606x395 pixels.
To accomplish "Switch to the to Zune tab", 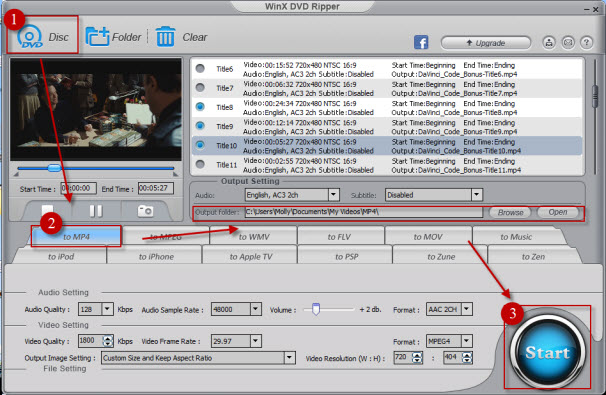I will click(441, 256).
